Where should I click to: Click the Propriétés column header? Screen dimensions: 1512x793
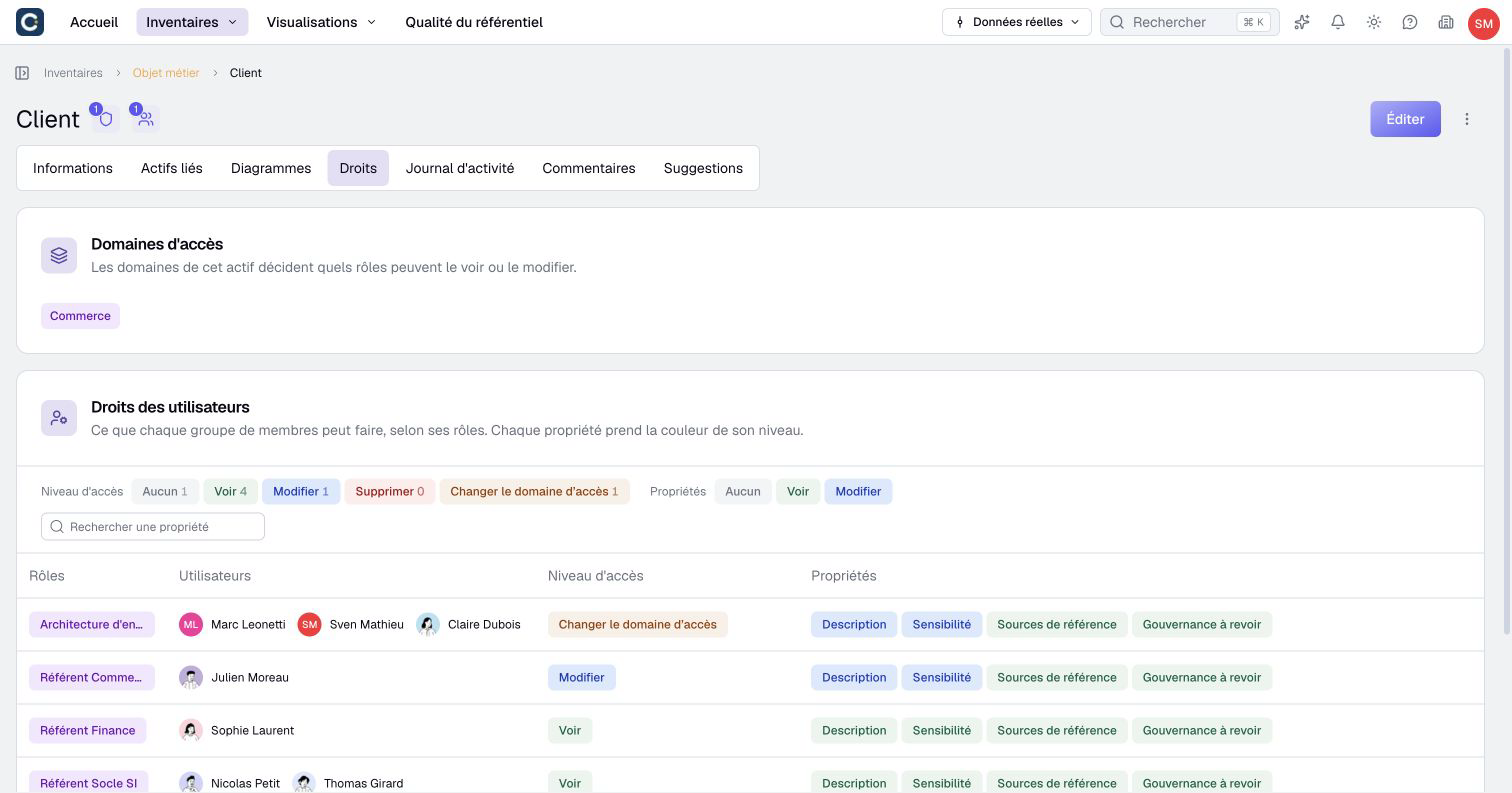(844, 576)
